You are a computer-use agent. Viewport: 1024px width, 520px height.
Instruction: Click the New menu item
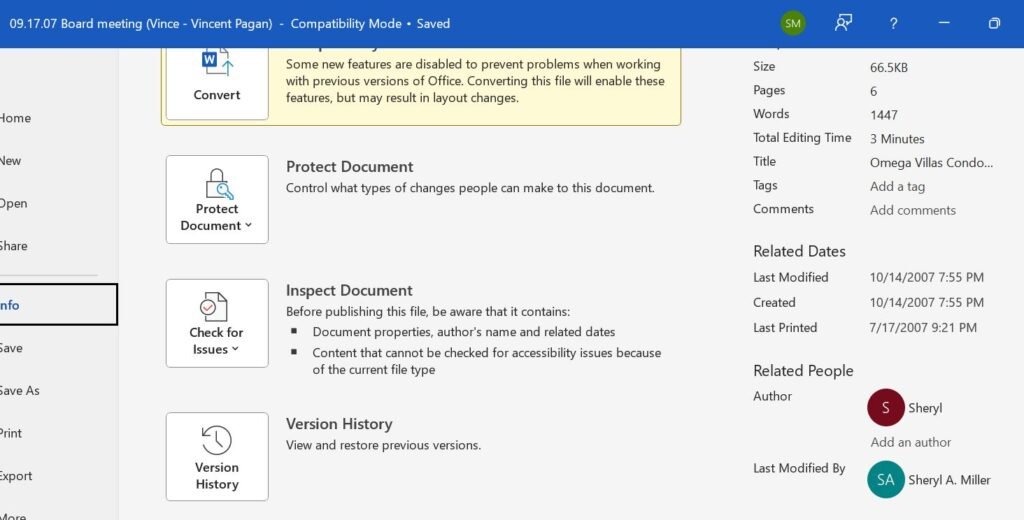[x=11, y=161]
